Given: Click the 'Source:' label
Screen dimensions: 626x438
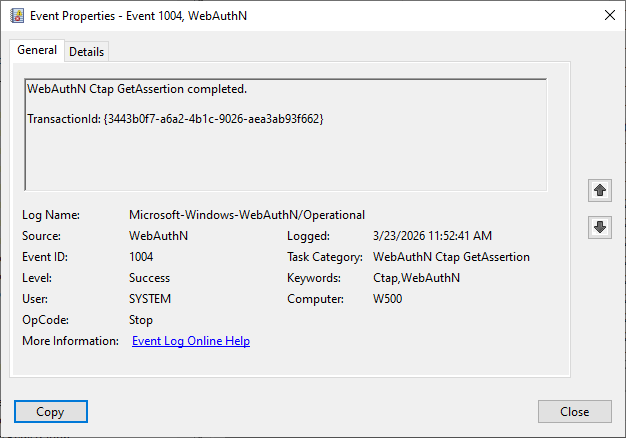Looking at the screenshot, I should (x=41, y=236).
